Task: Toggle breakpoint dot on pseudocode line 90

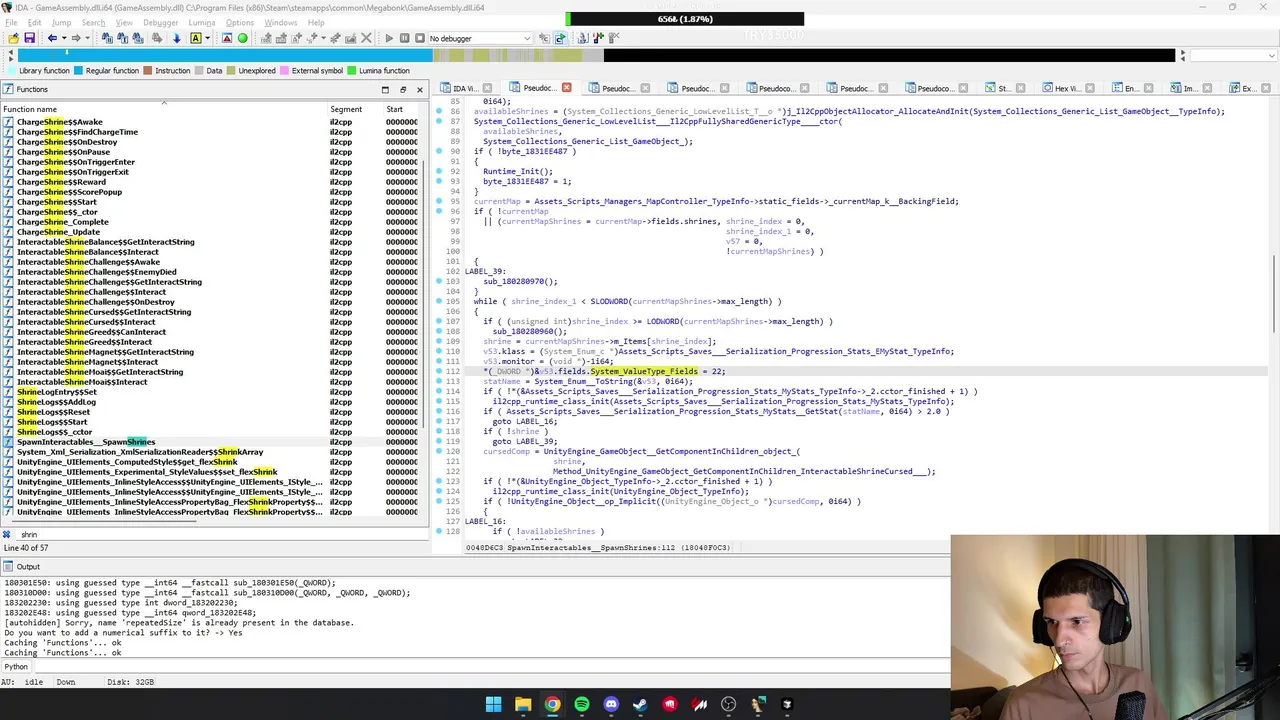Action: [x=439, y=151]
